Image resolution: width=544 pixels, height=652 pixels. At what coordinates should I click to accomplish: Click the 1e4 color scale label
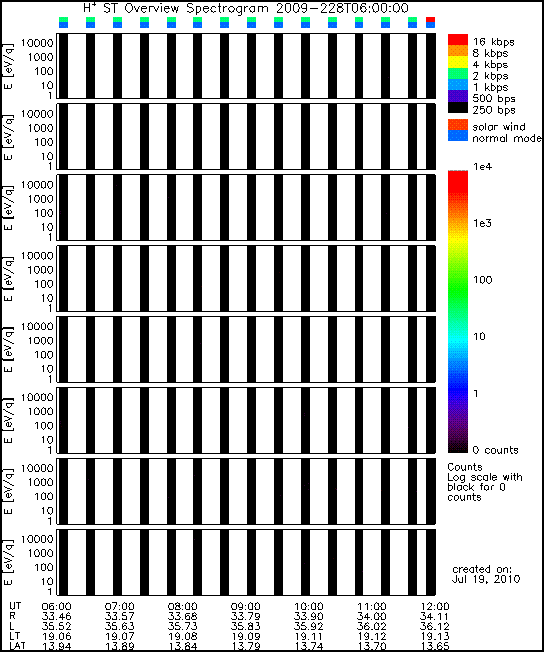coord(482,167)
